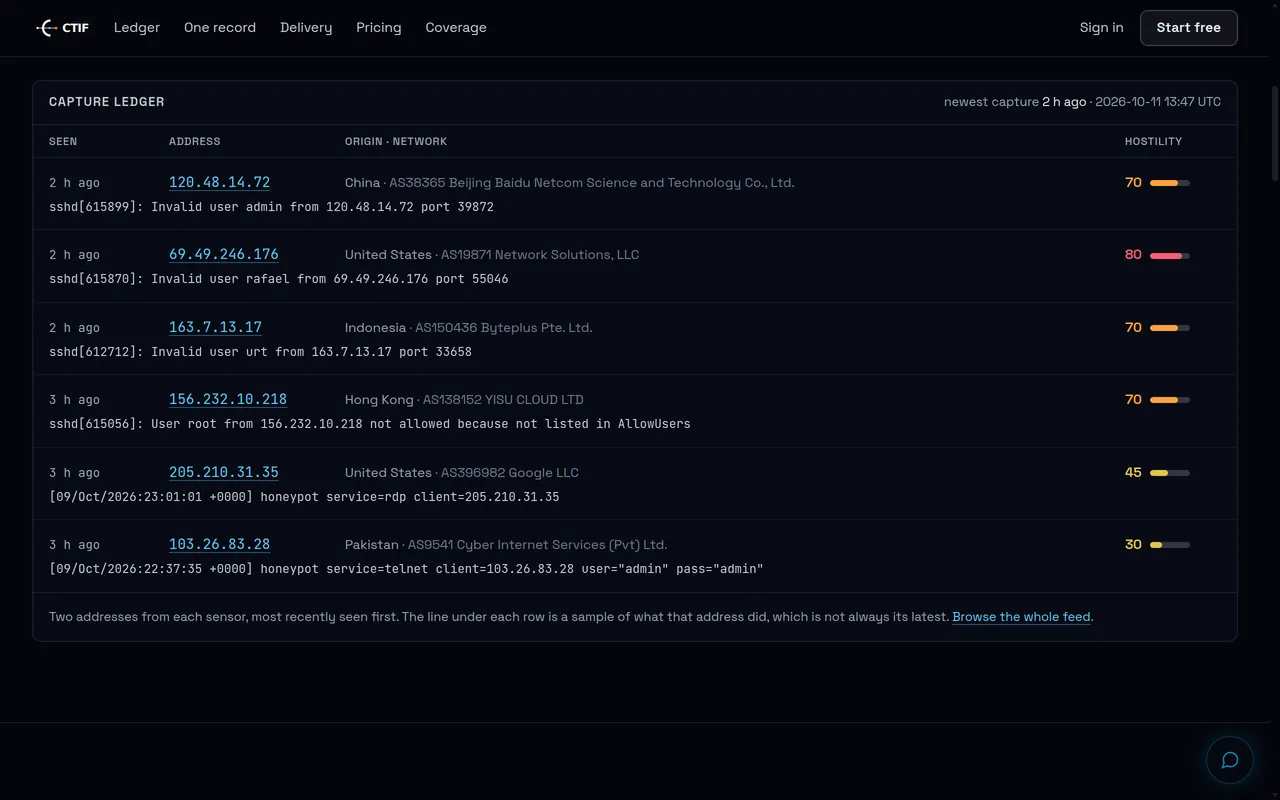
Task: Click hostility bar for 120.48.14.72
Action: click(1170, 183)
